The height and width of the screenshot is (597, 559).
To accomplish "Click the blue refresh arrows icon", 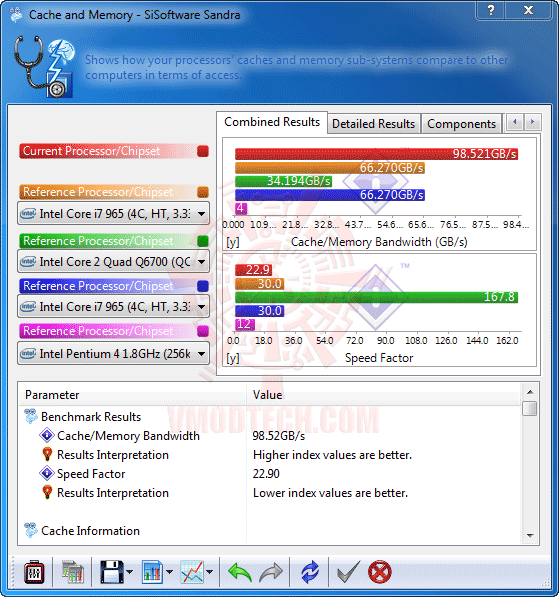I will click(x=310, y=572).
